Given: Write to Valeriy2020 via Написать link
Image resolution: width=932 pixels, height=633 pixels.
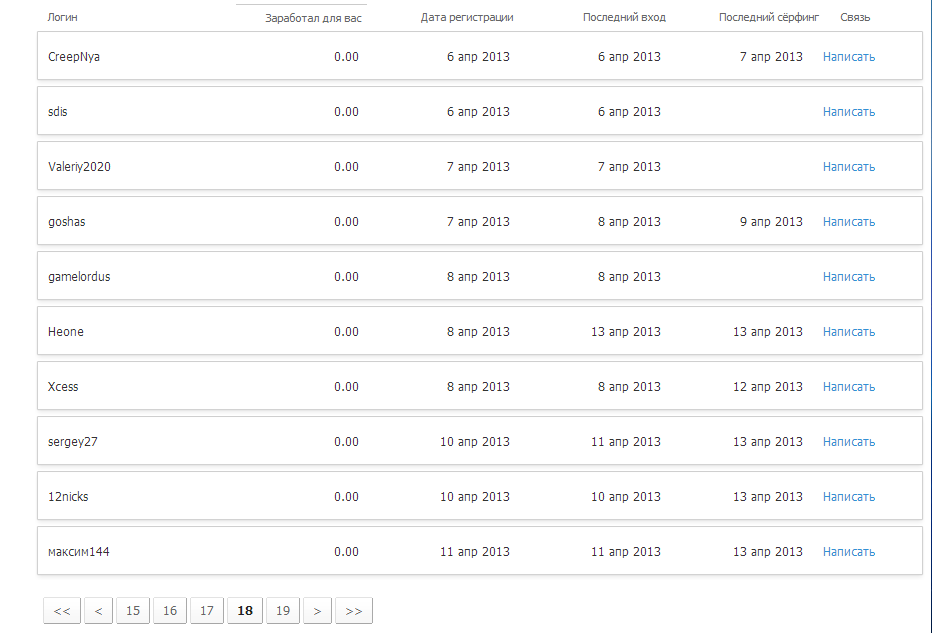Looking at the screenshot, I should [x=849, y=166].
